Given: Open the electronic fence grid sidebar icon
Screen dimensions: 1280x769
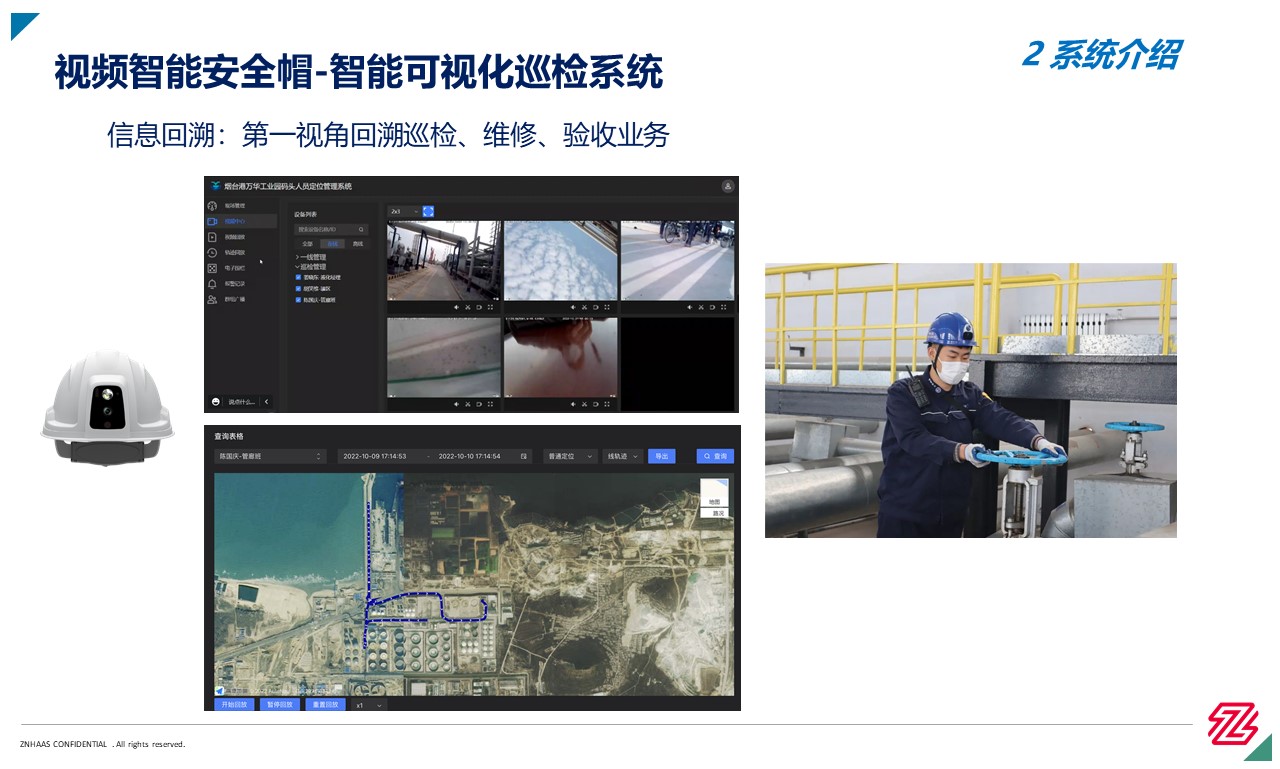Looking at the screenshot, I should tap(212, 268).
